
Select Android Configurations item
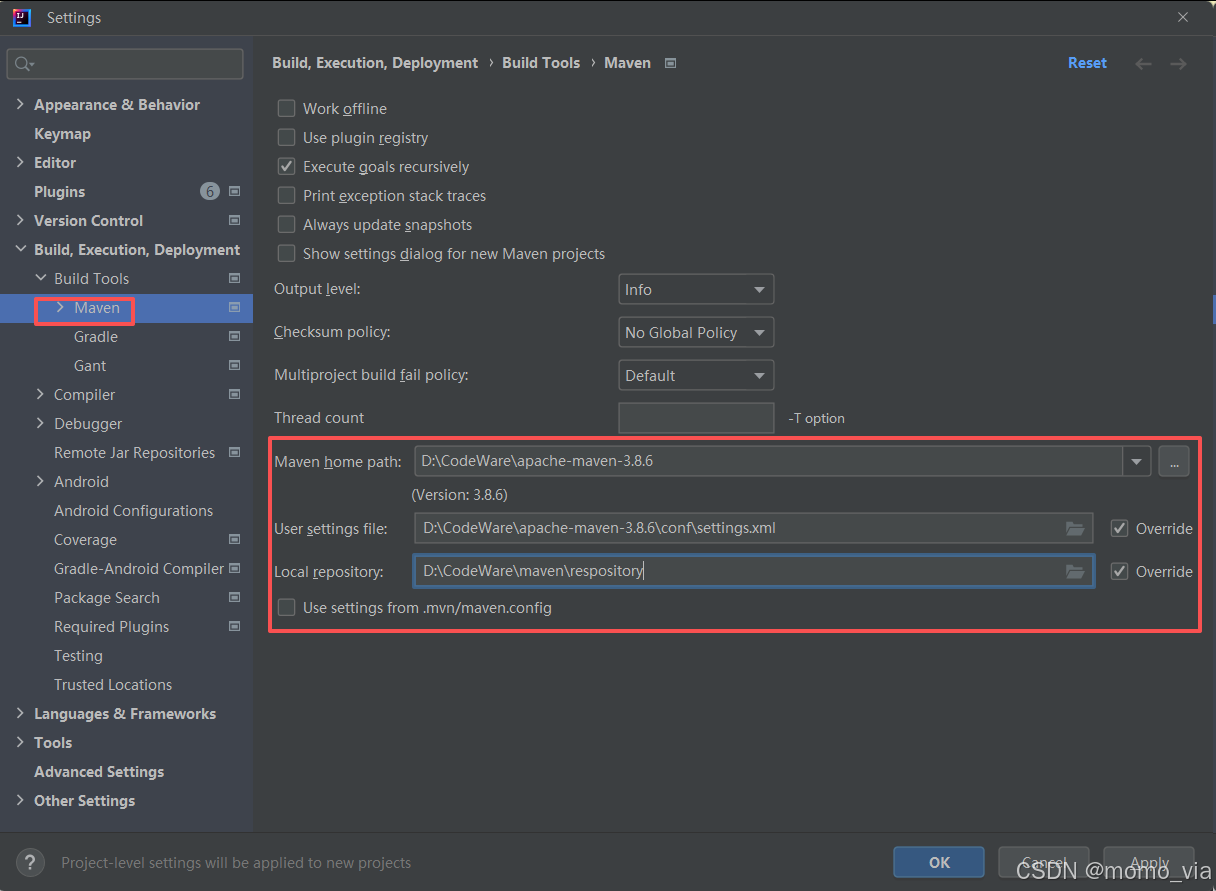point(133,510)
